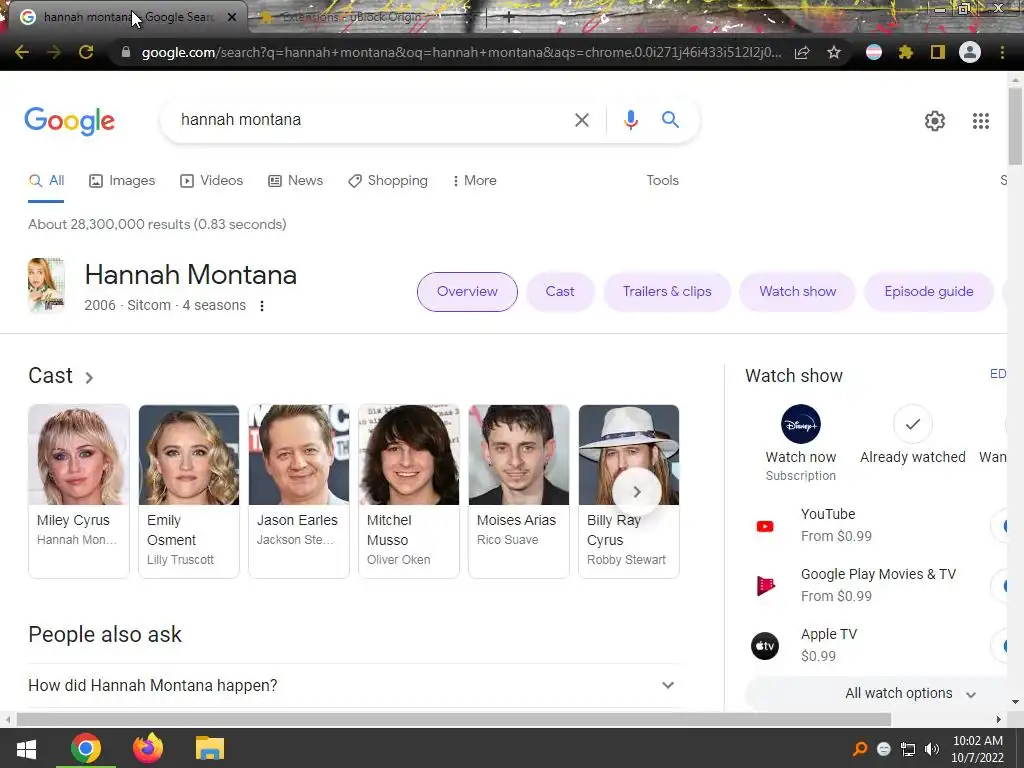Open Google apps grid
Screen dimensions: 1024x768
point(981,121)
